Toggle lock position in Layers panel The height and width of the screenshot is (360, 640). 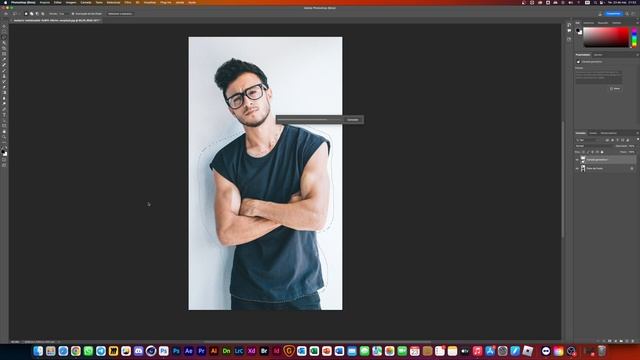pos(593,152)
